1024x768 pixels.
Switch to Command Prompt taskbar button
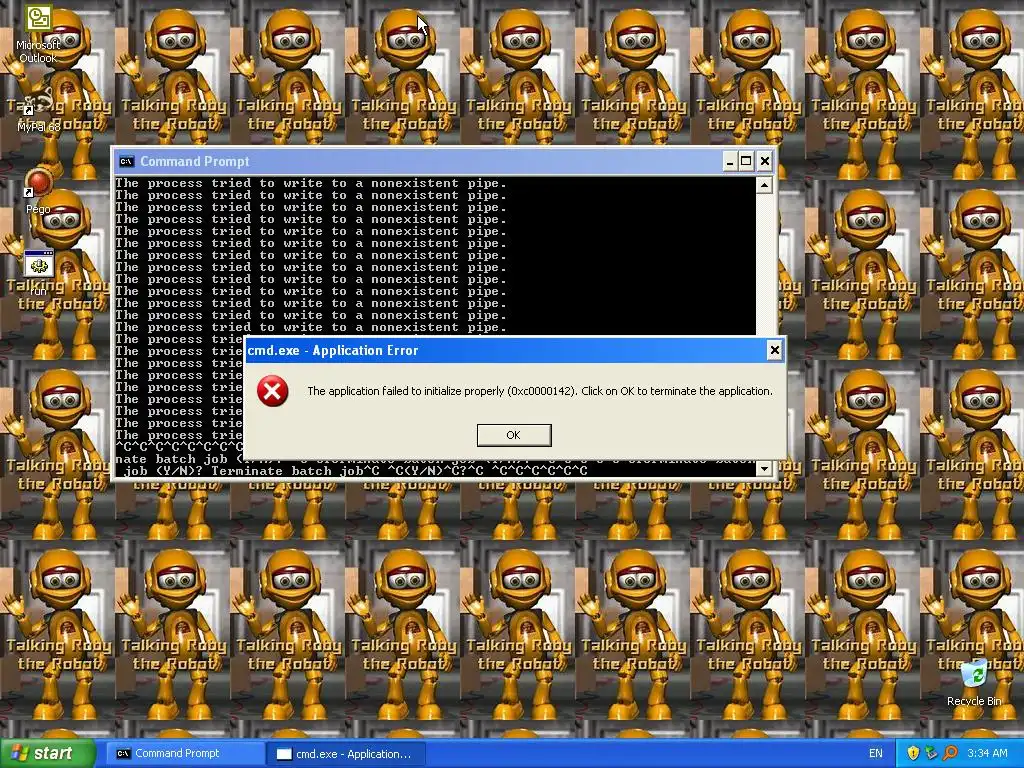(x=185, y=753)
